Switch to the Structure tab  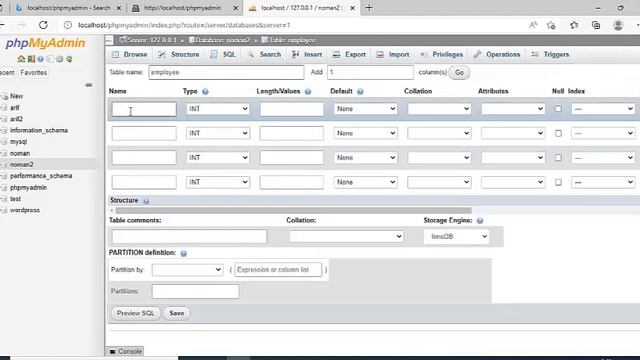point(179,54)
